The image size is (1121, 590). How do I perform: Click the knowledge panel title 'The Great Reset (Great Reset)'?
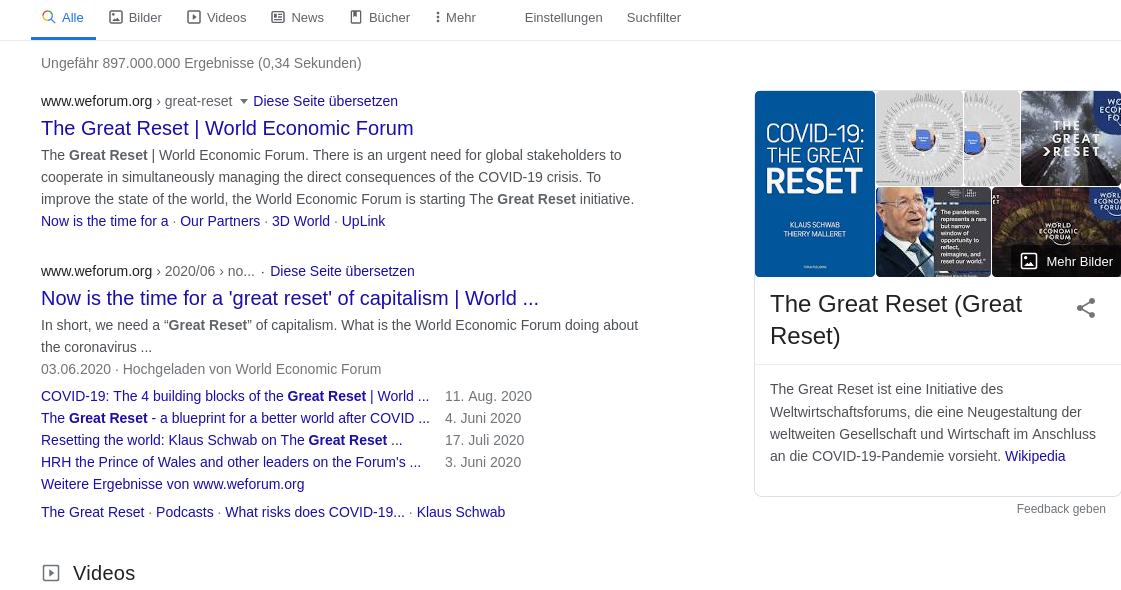pos(896,320)
